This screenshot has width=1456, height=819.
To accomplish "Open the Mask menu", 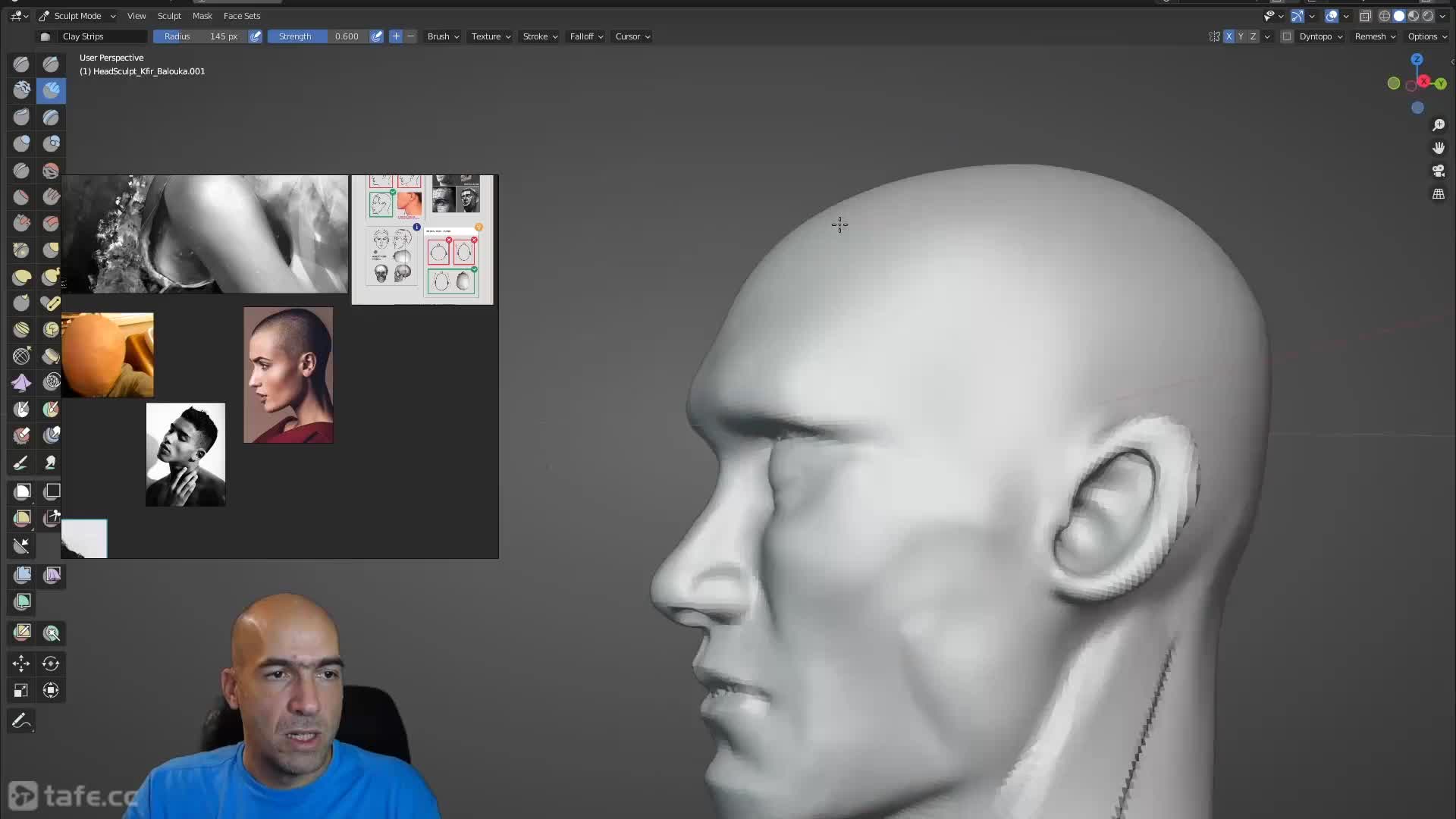I will pyautogui.click(x=202, y=16).
